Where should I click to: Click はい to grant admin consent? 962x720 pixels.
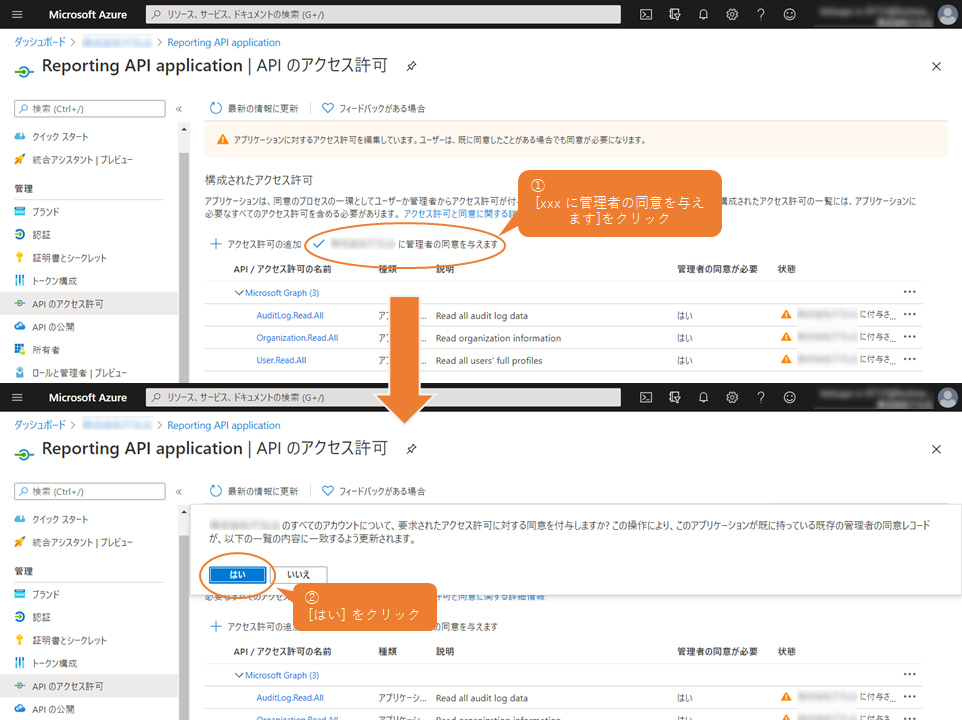237,575
